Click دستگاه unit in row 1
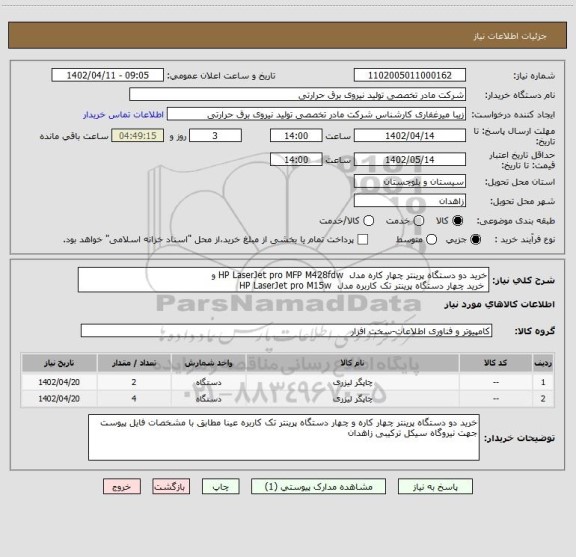Screen dimensions: 576x557 pyautogui.click(x=208, y=382)
